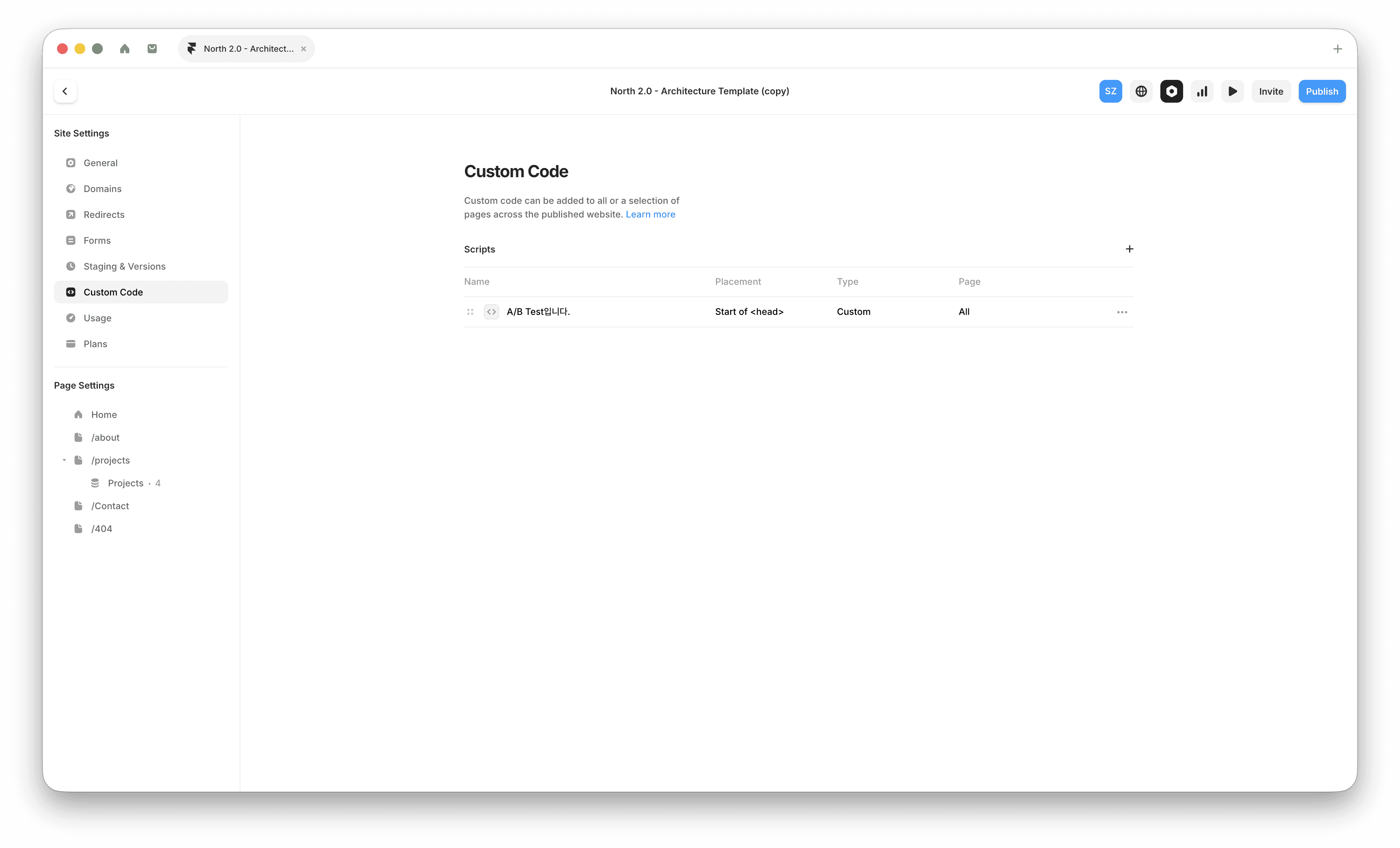Open three-dot menu for A/B Test script
This screenshot has height=848, width=1400.
[x=1122, y=313]
